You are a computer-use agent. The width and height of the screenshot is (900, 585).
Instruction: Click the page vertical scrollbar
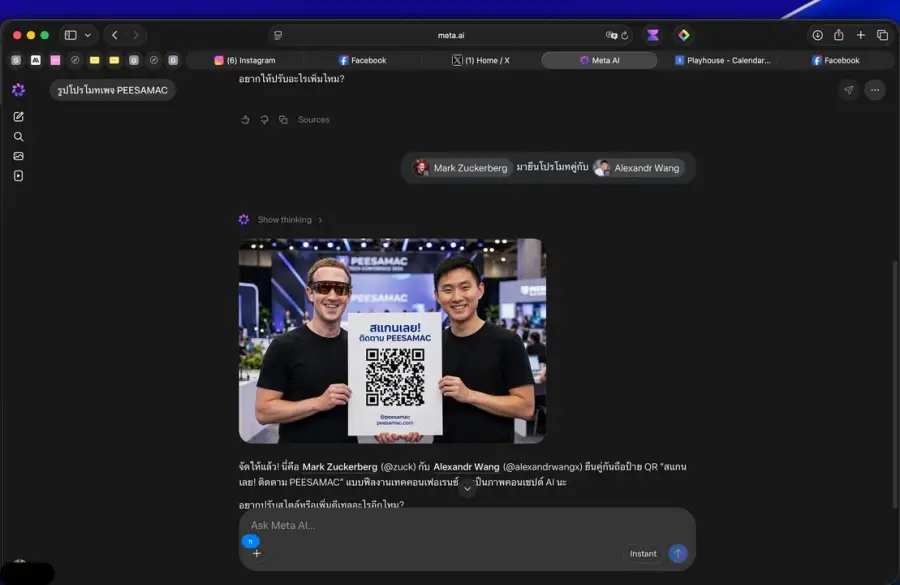coord(895,385)
